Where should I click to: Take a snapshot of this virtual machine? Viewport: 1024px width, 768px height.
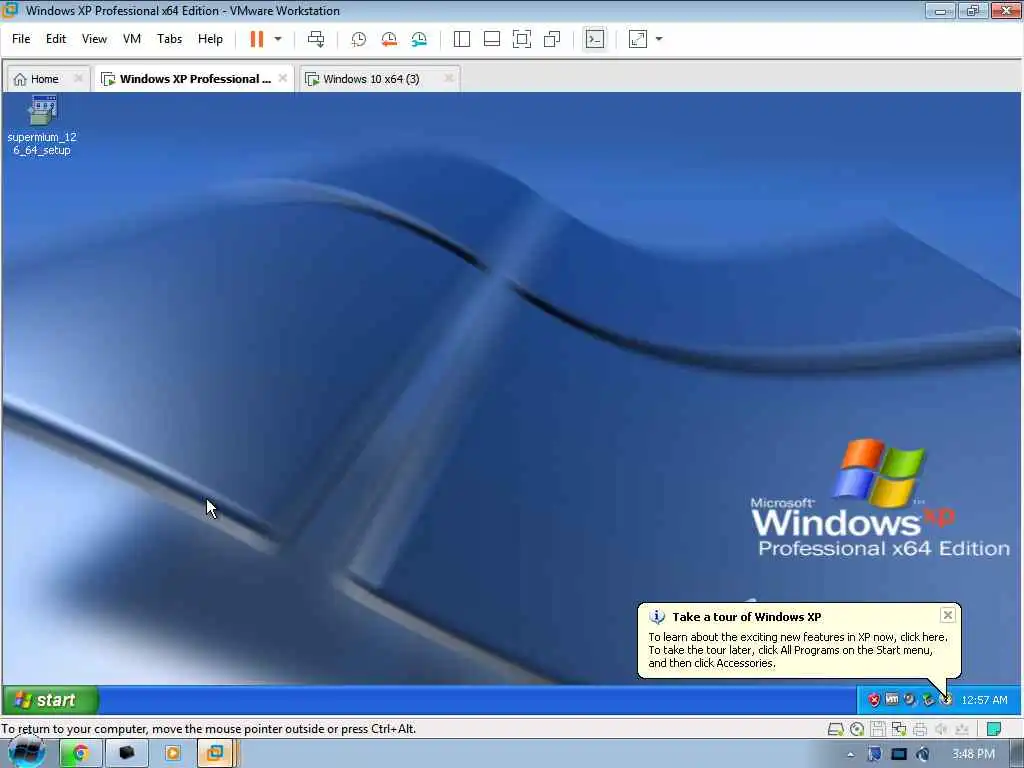[359, 39]
